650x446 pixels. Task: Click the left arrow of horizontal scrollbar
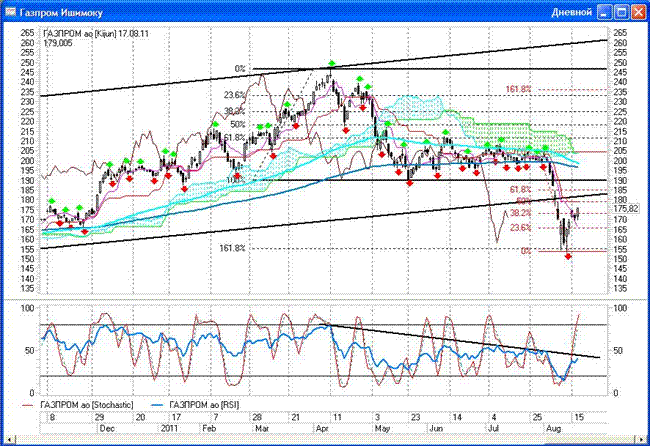click(x=9, y=439)
